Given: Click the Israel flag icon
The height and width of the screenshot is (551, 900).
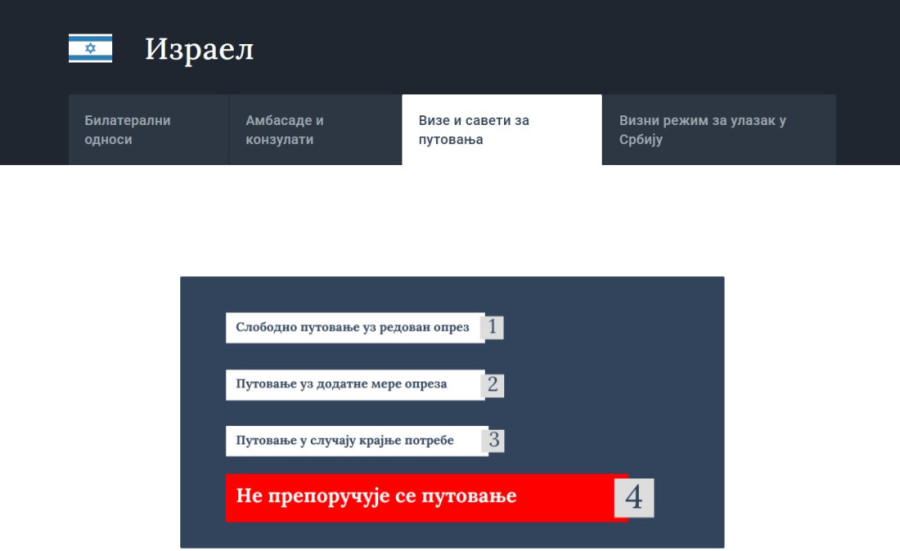Looking at the screenshot, I should pos(90,48).
